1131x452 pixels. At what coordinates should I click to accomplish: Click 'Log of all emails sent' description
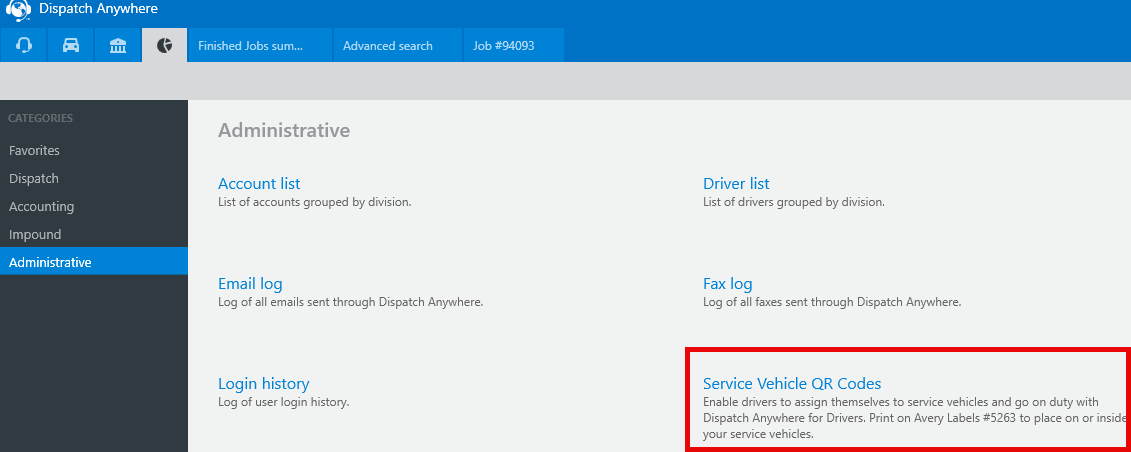(351, 302)
